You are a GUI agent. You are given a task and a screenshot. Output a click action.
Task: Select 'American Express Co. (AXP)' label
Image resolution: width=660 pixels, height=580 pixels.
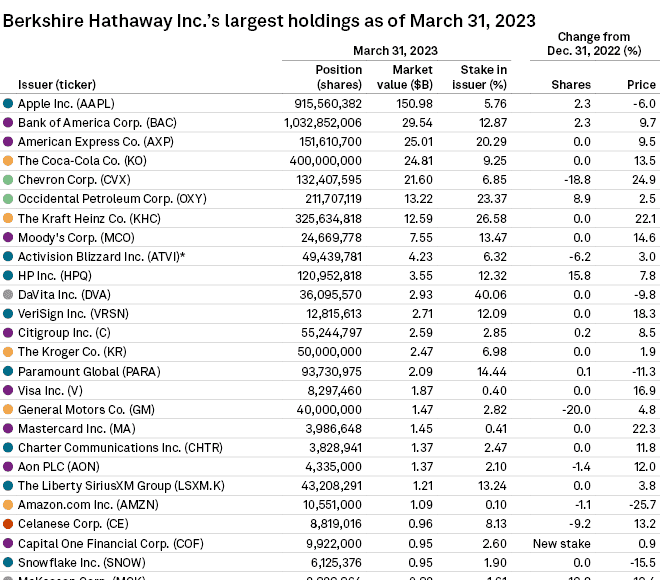click(96, 142)
